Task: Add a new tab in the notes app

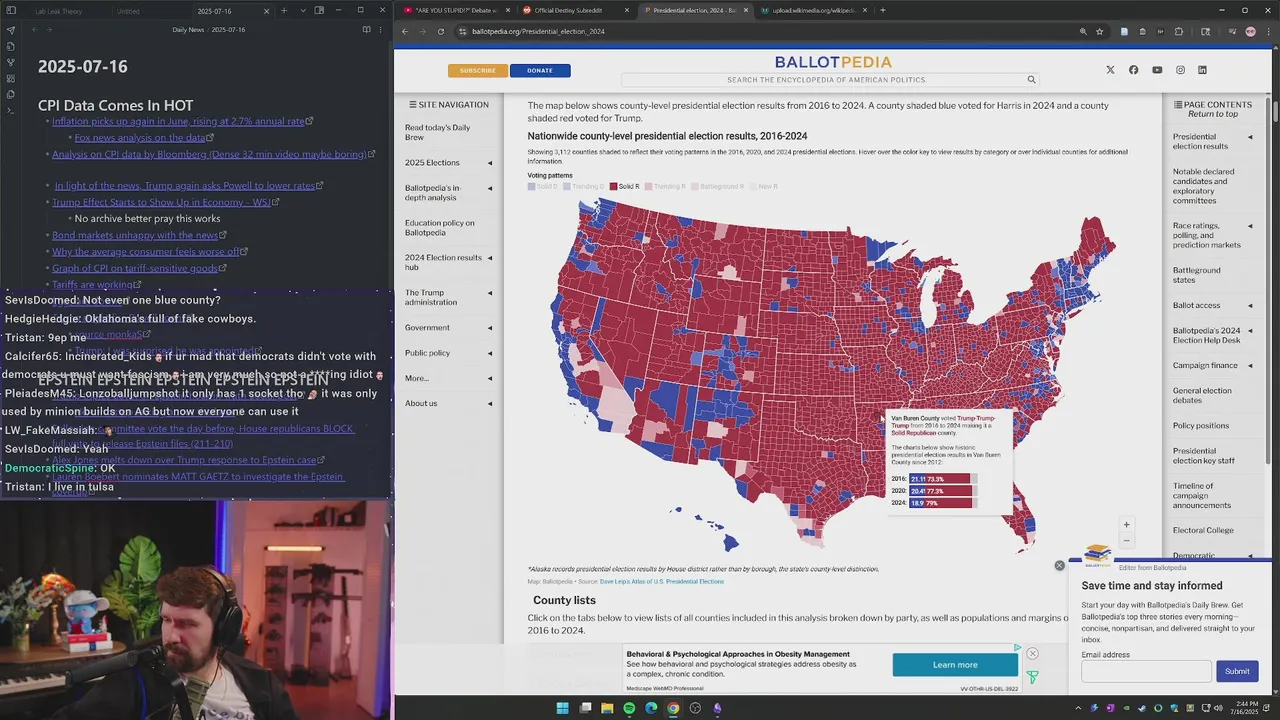Action: tap(284, 11)
